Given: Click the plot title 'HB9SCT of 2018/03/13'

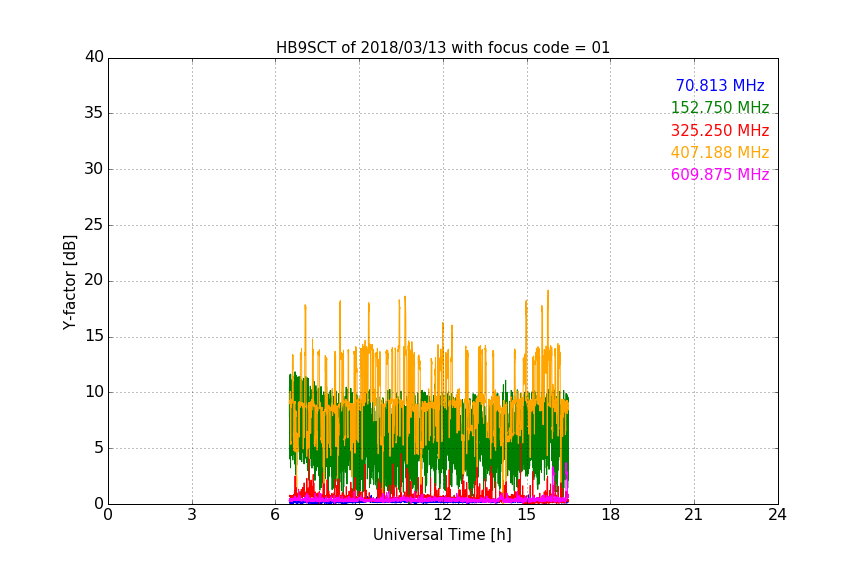Looking at the screenshot, I should click(442, 47).
